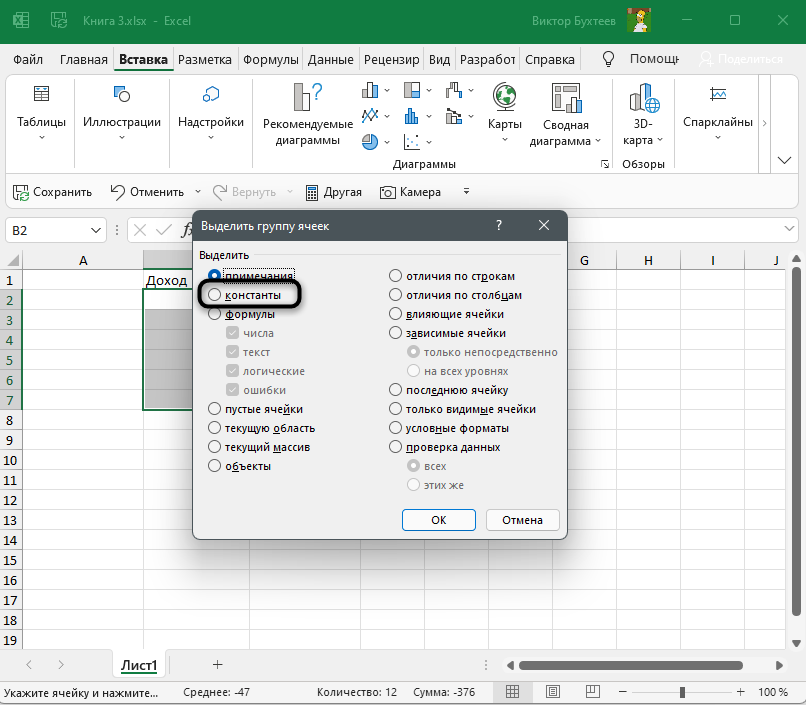Click the Камера (Camera) tool icon
Viewport: 806px width, 705px height.
[x=387, y=192]
